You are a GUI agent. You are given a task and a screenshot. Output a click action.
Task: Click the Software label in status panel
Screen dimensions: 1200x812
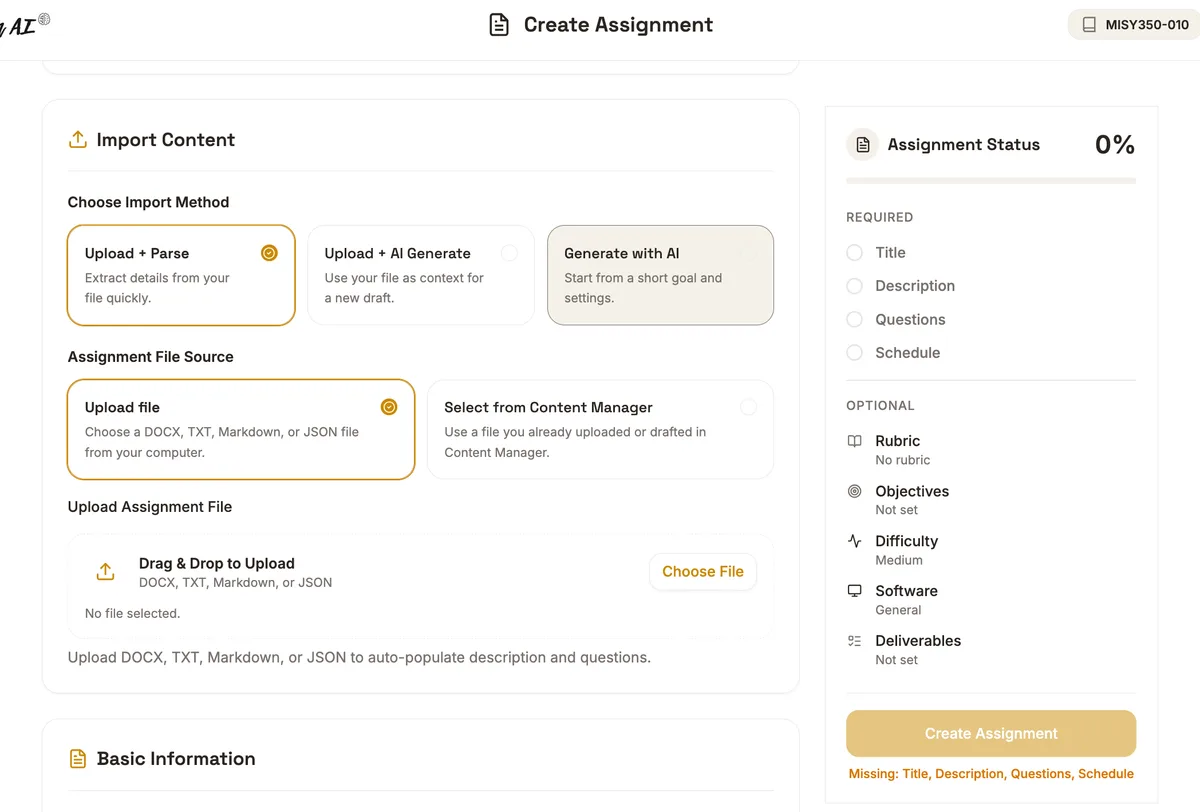click(906, 591)
